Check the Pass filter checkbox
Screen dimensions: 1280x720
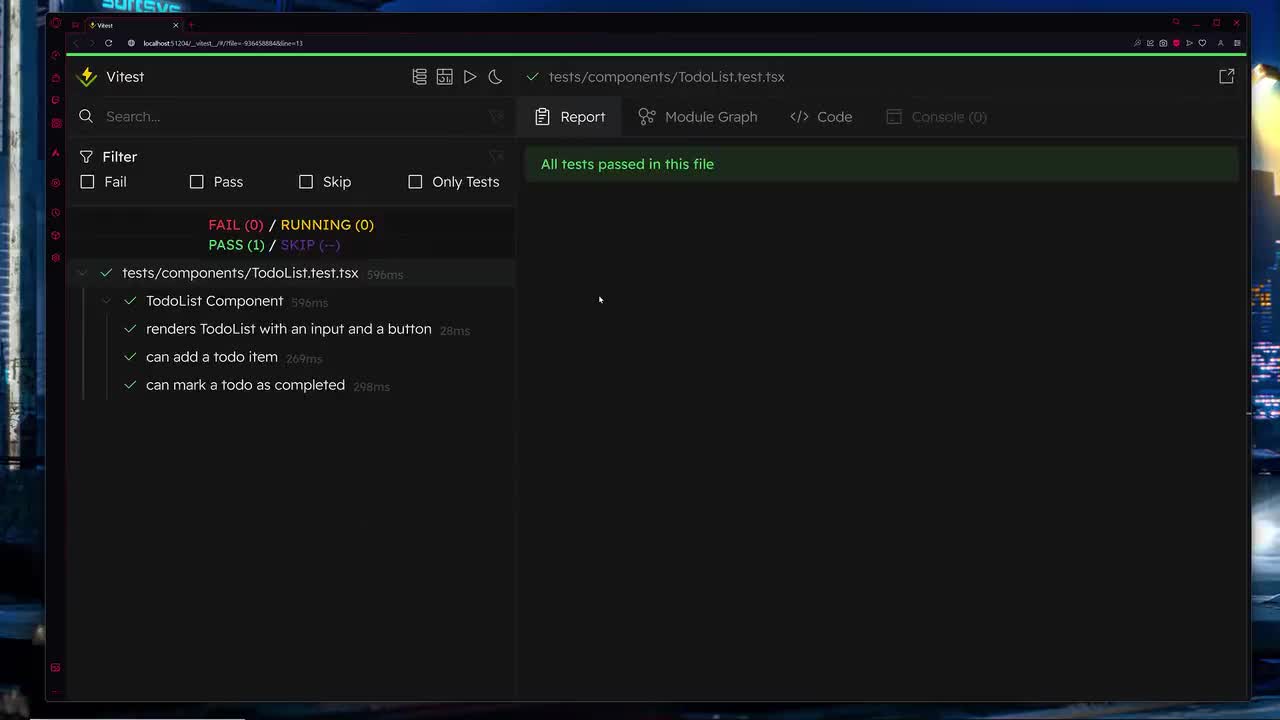[197, 182]
